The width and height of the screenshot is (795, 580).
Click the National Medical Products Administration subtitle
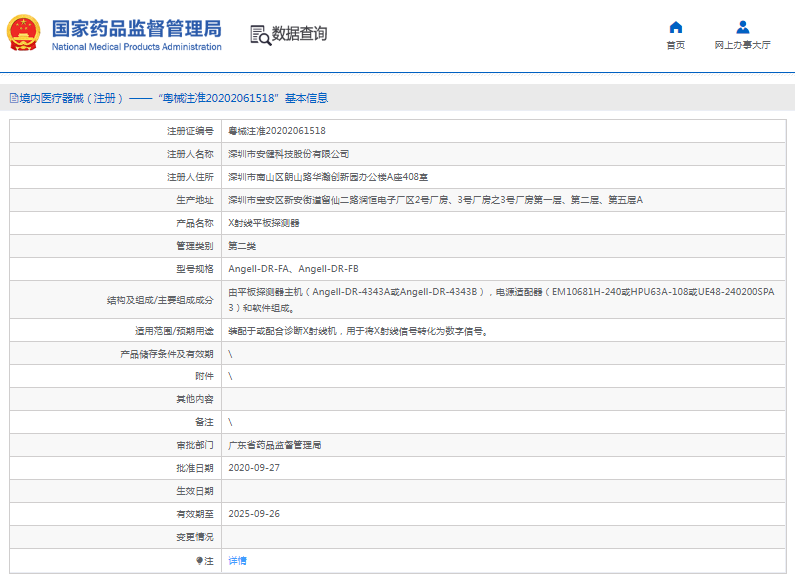[136, 47]
